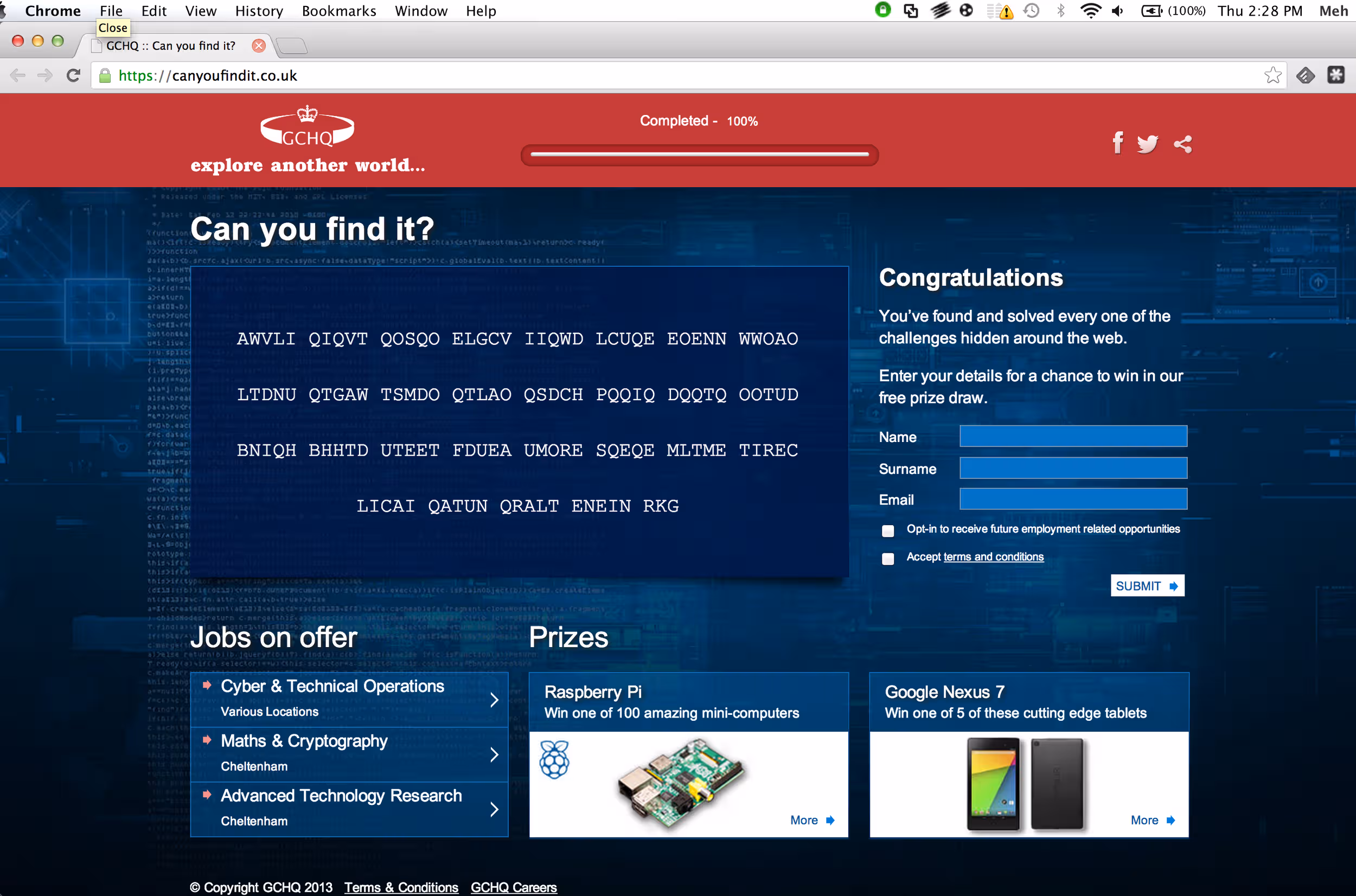Click the completion progress bar
This screenshot has height=896, width=1356.
(x=700, y=155)
